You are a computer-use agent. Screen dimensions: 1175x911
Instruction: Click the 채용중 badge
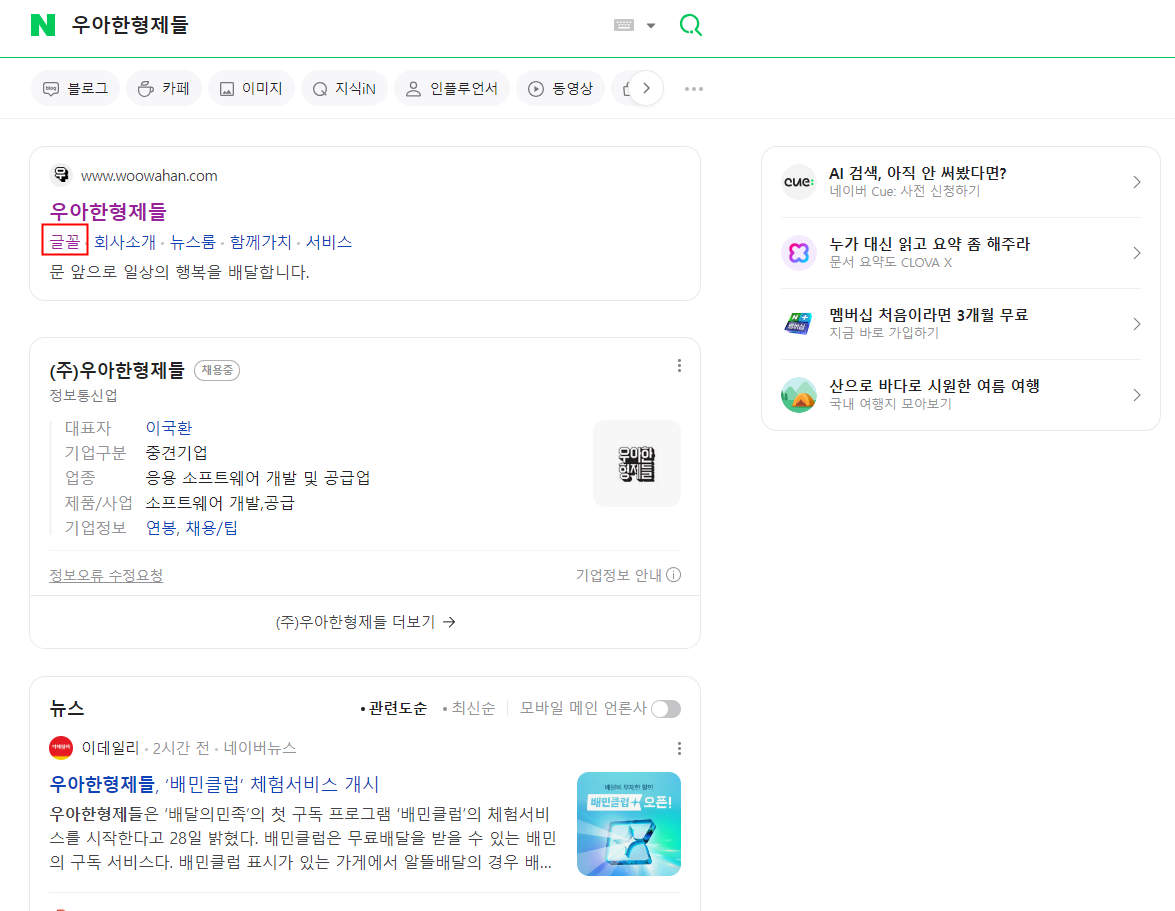217,370
